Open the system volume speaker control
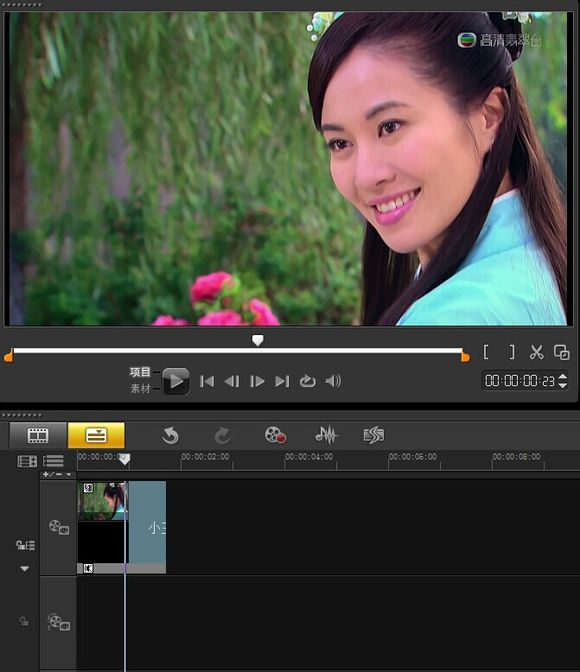 [333, 381]
